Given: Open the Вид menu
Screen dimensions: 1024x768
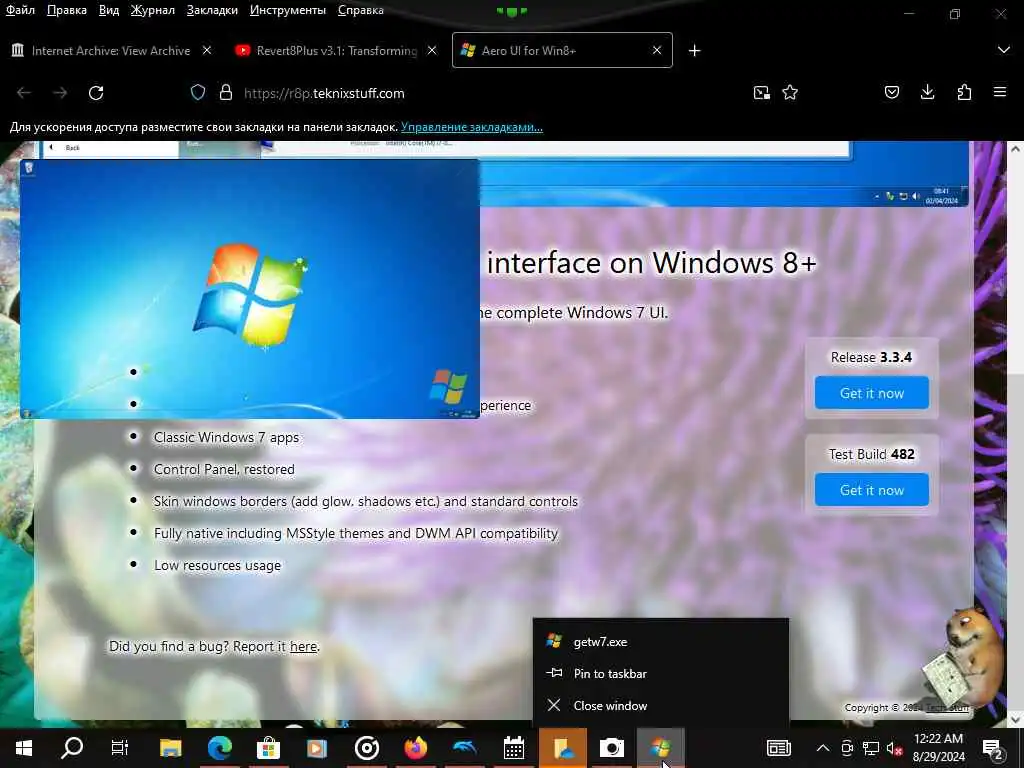Looking at the screenshot, I should pyautogui.click(x=109, y=10).
